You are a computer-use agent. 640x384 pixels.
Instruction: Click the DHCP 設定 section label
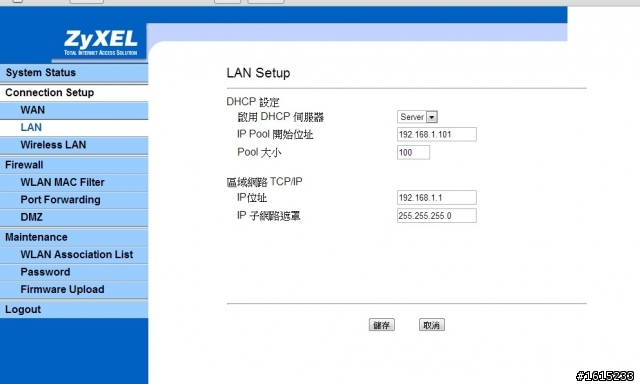253,102
